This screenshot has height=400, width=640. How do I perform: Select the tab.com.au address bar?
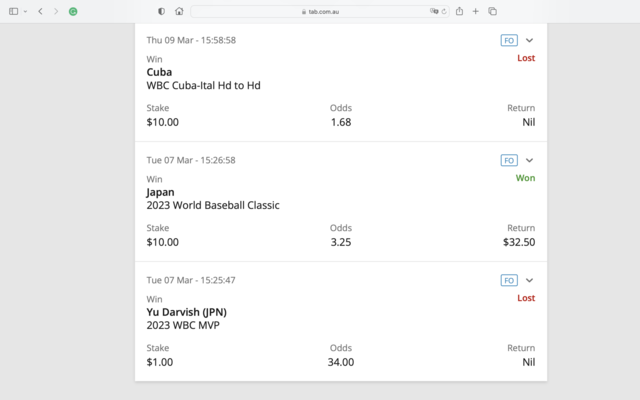click(x=320, y=11)
